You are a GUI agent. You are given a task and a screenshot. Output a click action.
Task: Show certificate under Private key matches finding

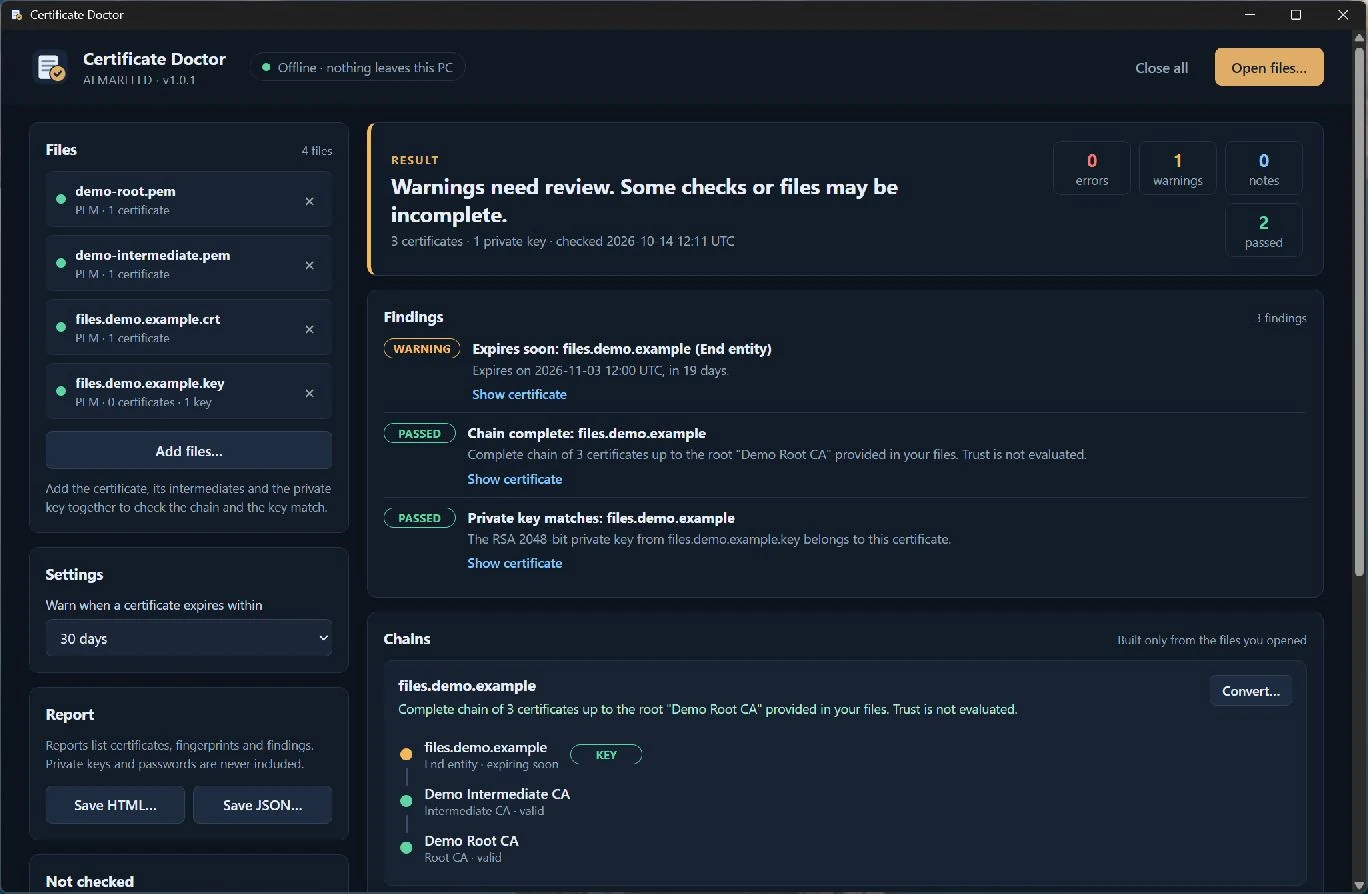pyautogui.click(x=515, y=563)
